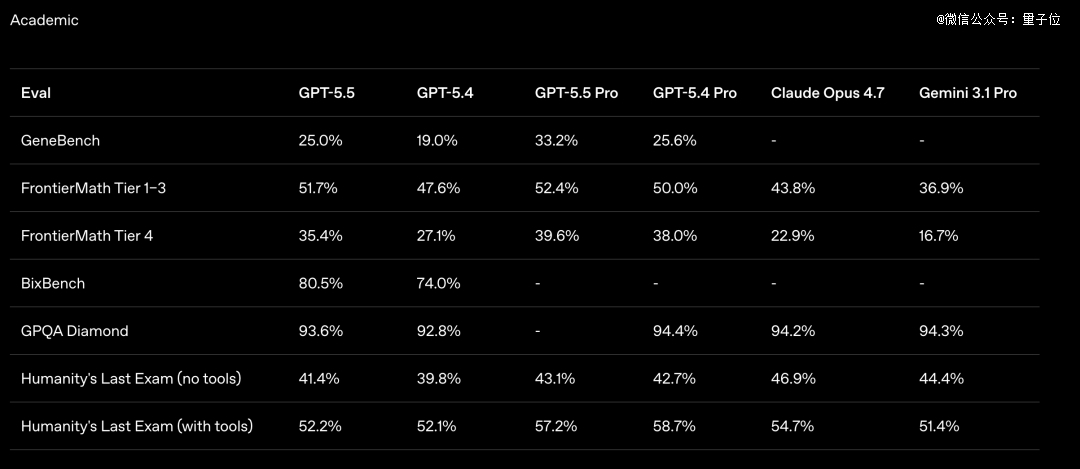Select Humanity's Last Exam (no tools) label

[131, 379]
